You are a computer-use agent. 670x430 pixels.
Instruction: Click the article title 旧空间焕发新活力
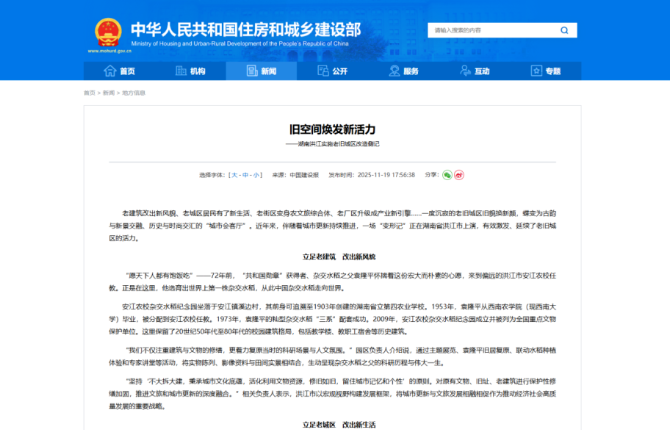coord(334,130)
